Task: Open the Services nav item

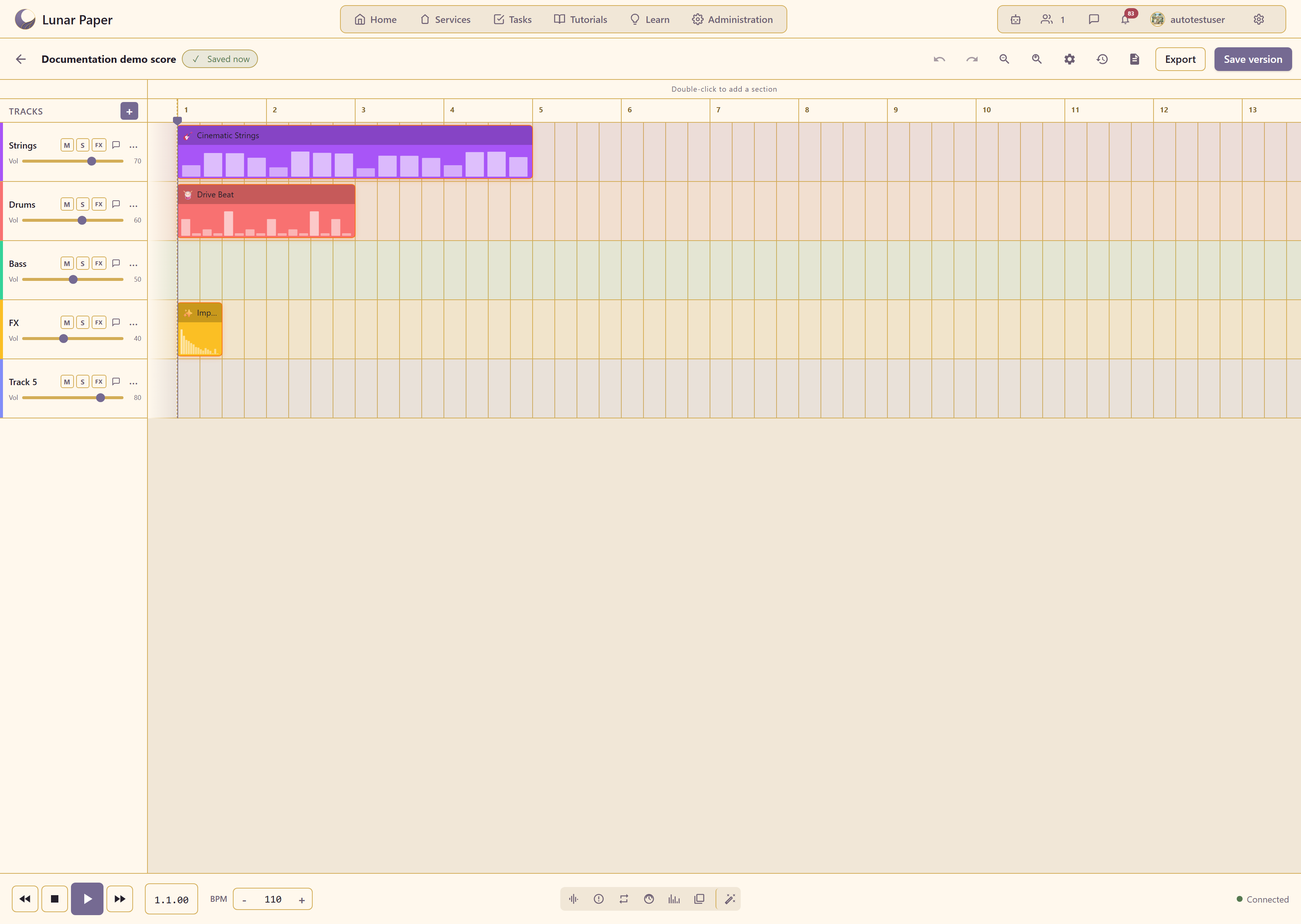Action: click(x=445, y=19)
